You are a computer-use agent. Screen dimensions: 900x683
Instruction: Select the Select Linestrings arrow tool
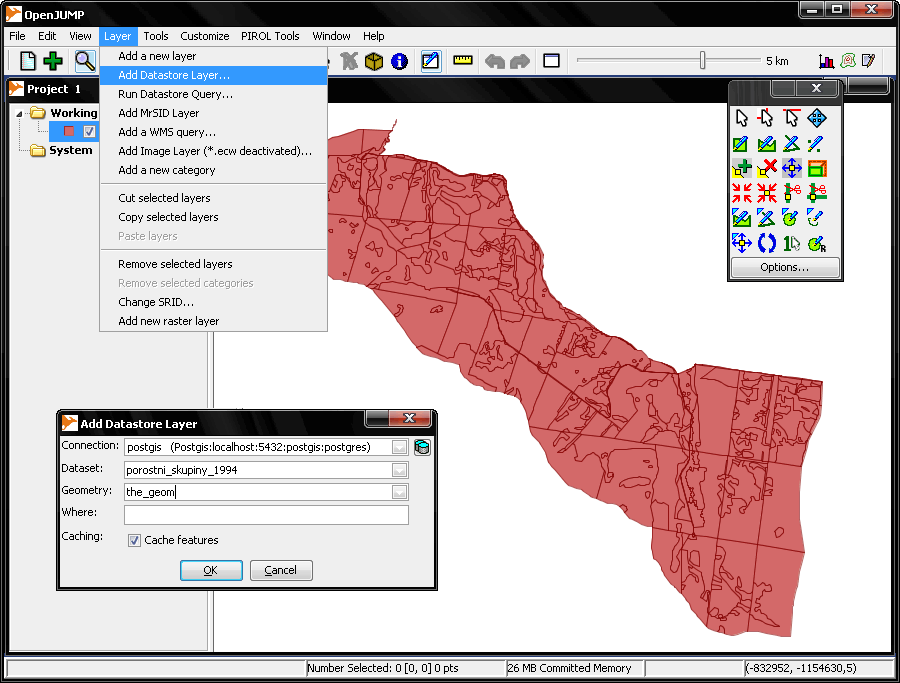coord(792,118)
